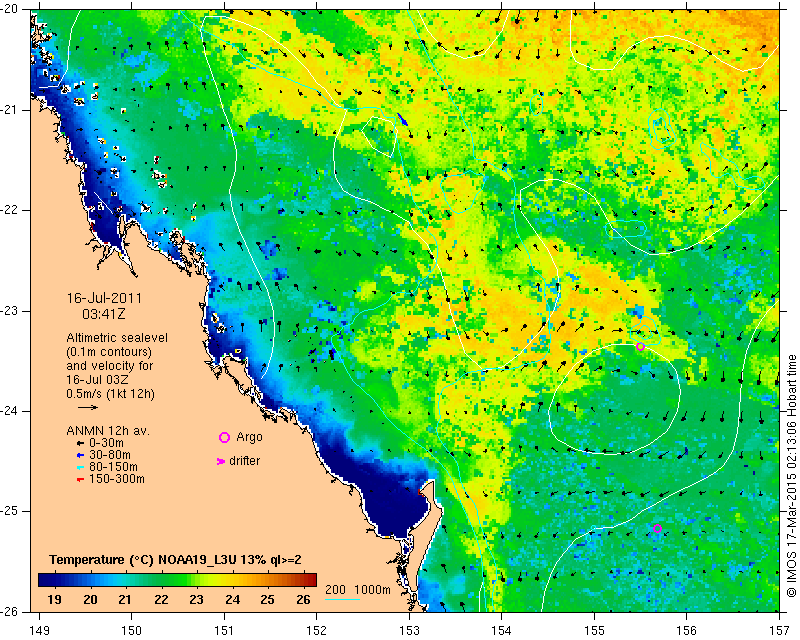Click the '0.5m/s (1kt 12h)' label

pyautogui.click(x=111, y=394)
